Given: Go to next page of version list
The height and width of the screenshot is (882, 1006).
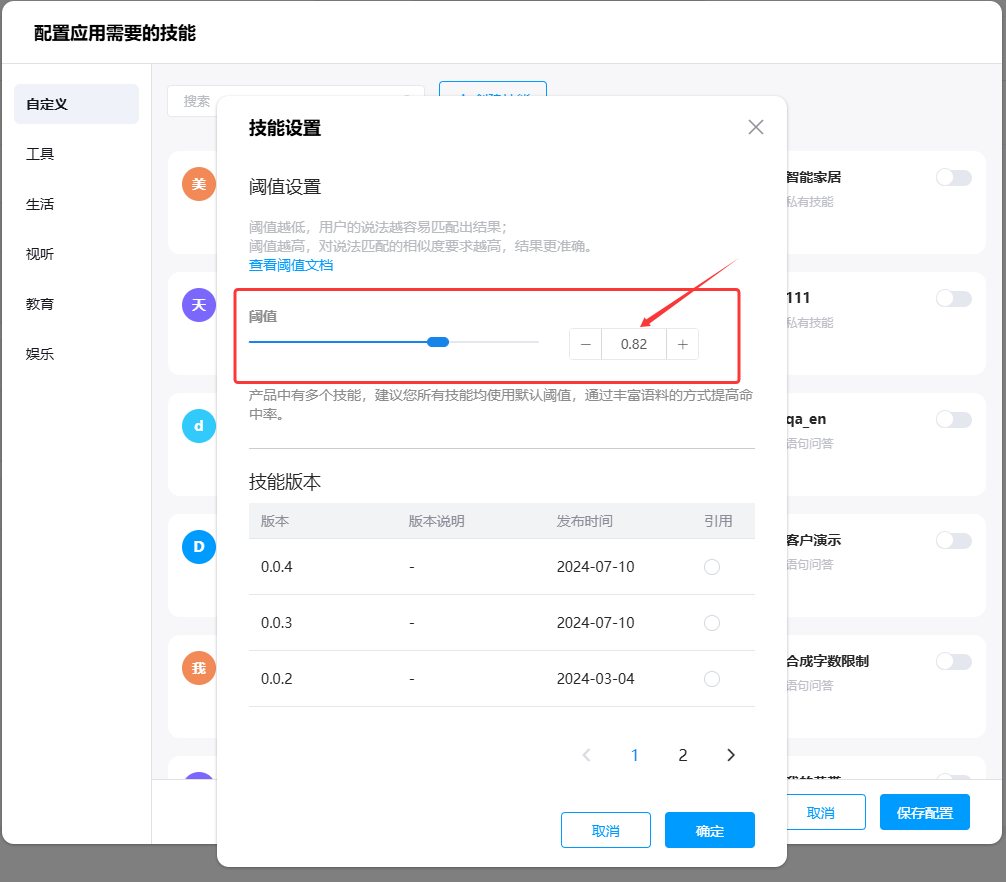Looking at the screenshot, I should pos(731,755).
